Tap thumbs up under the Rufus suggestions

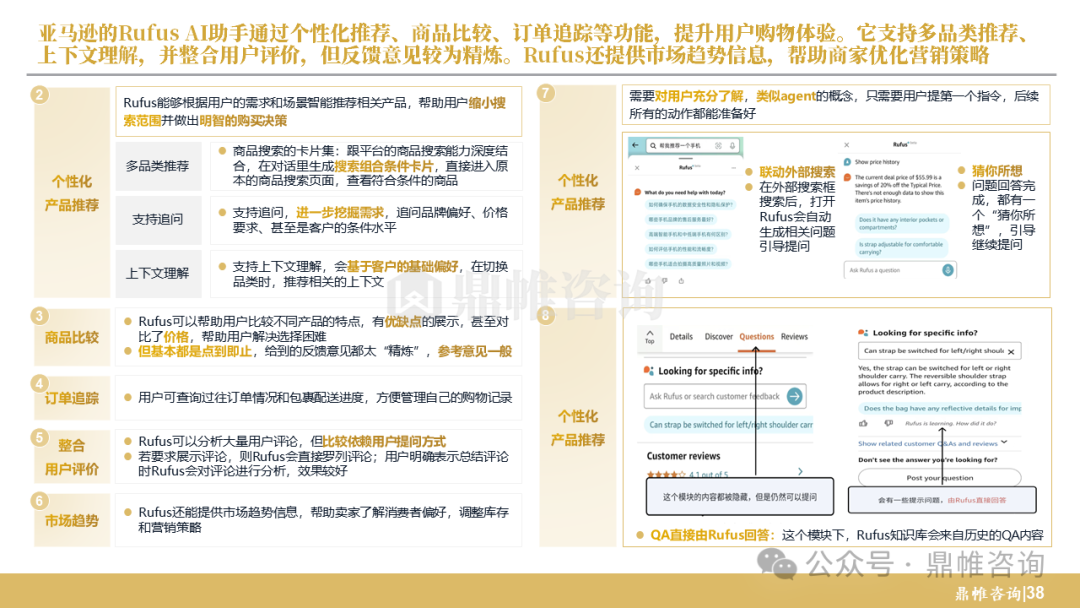coord(648,280)
